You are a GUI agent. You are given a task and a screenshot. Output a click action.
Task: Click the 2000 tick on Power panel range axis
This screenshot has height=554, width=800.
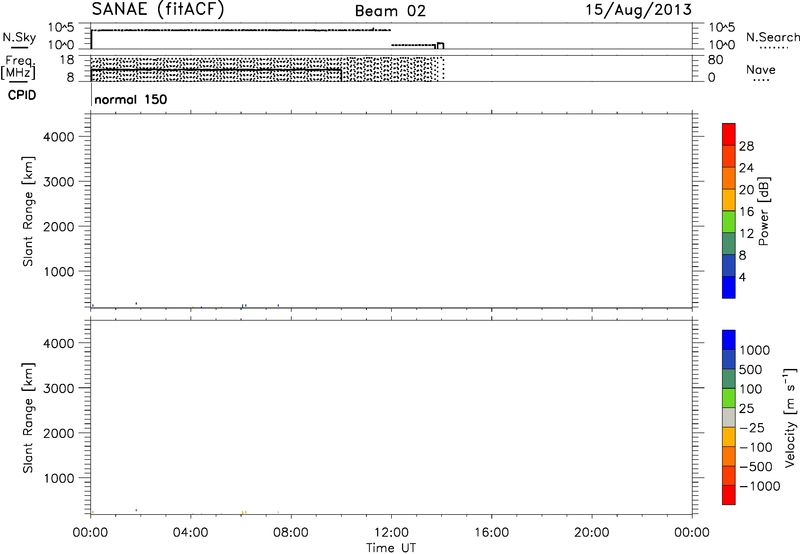(59, 226)
